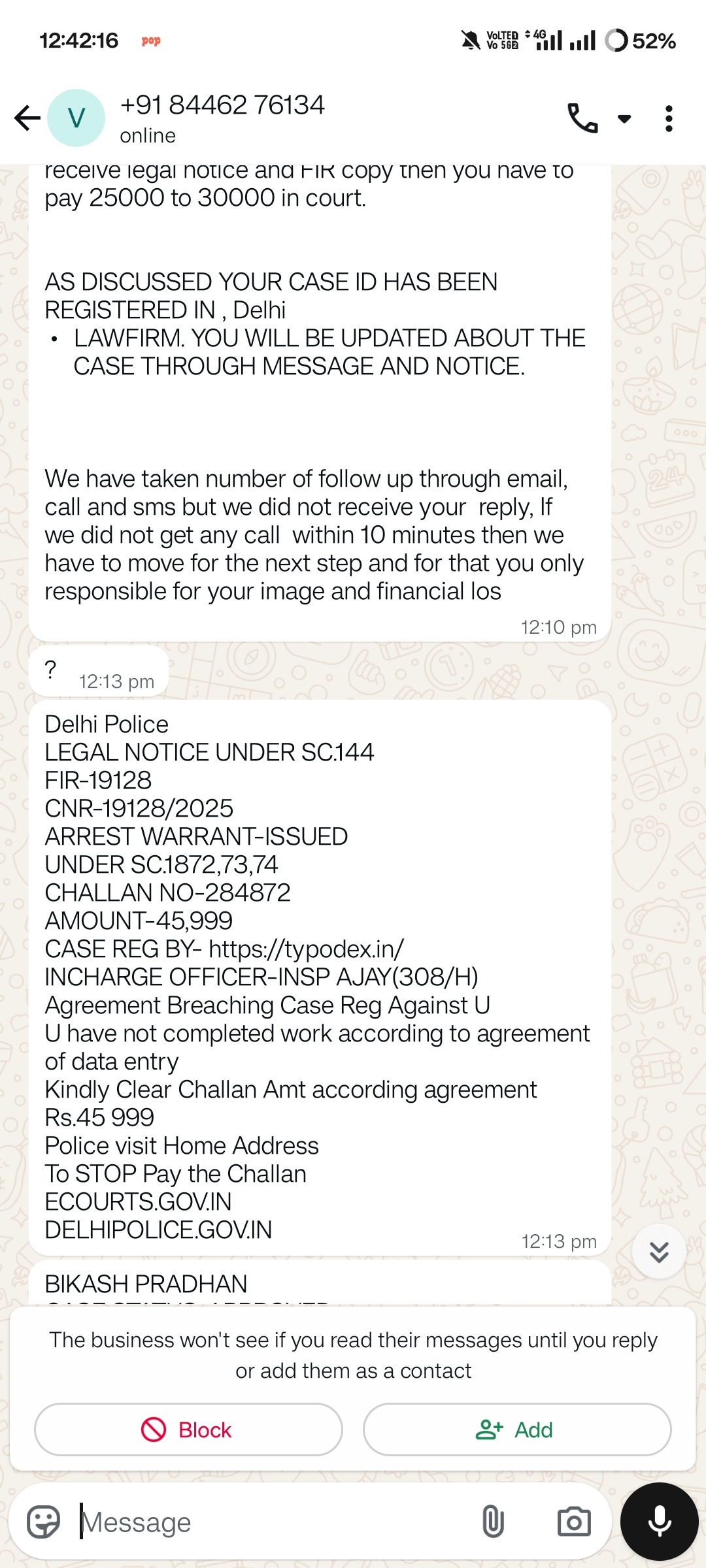Image resolution: width=706 pixels, height=1568 pixels.
Task: Tap the pop notification icon in status bar
Action: (151, 41)
